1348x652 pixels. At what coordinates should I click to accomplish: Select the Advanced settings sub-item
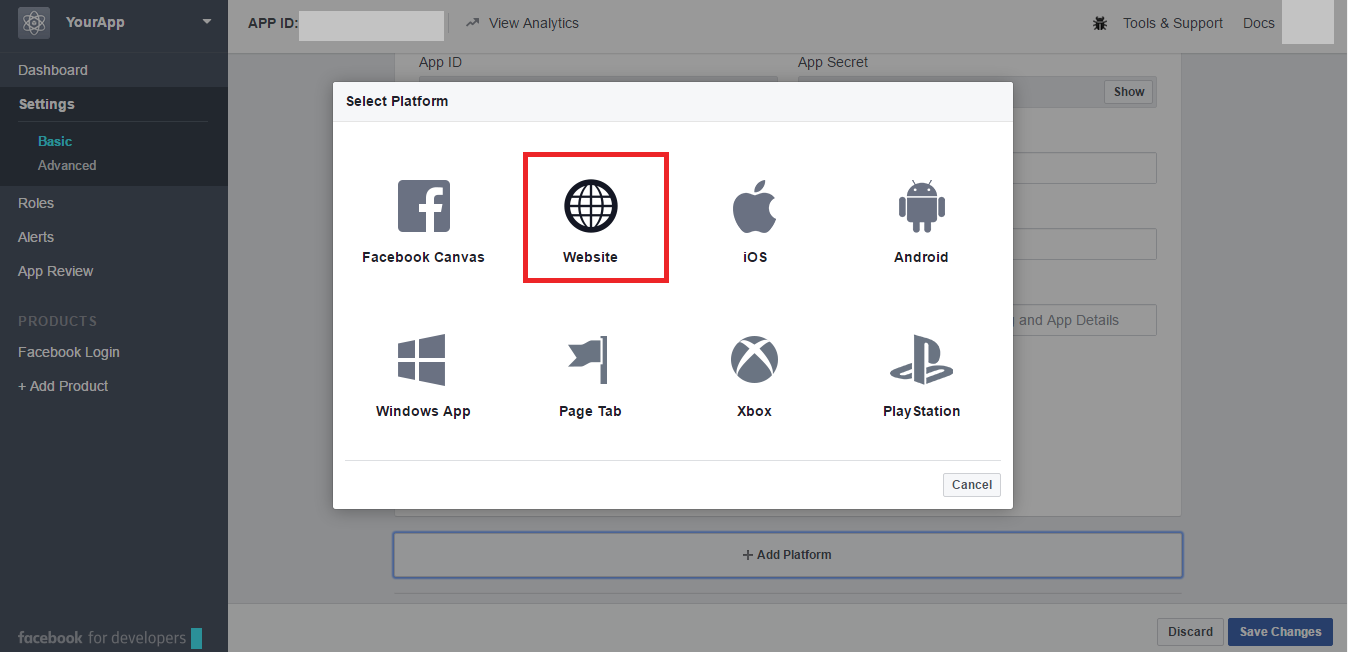pyautogui.click(x=67, y=165)
